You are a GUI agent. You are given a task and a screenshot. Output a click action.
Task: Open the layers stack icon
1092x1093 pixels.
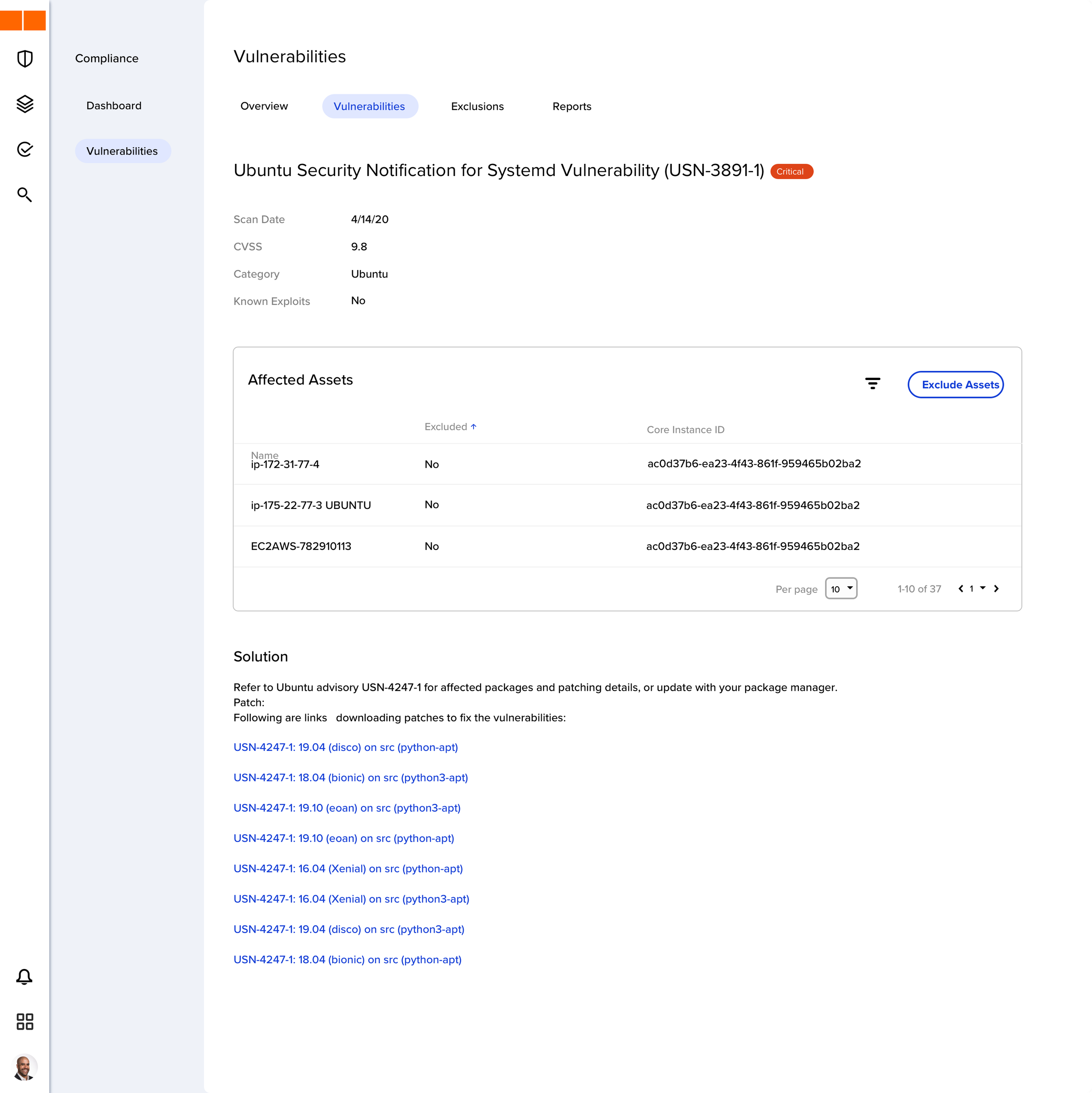click(x=25, y=104)
